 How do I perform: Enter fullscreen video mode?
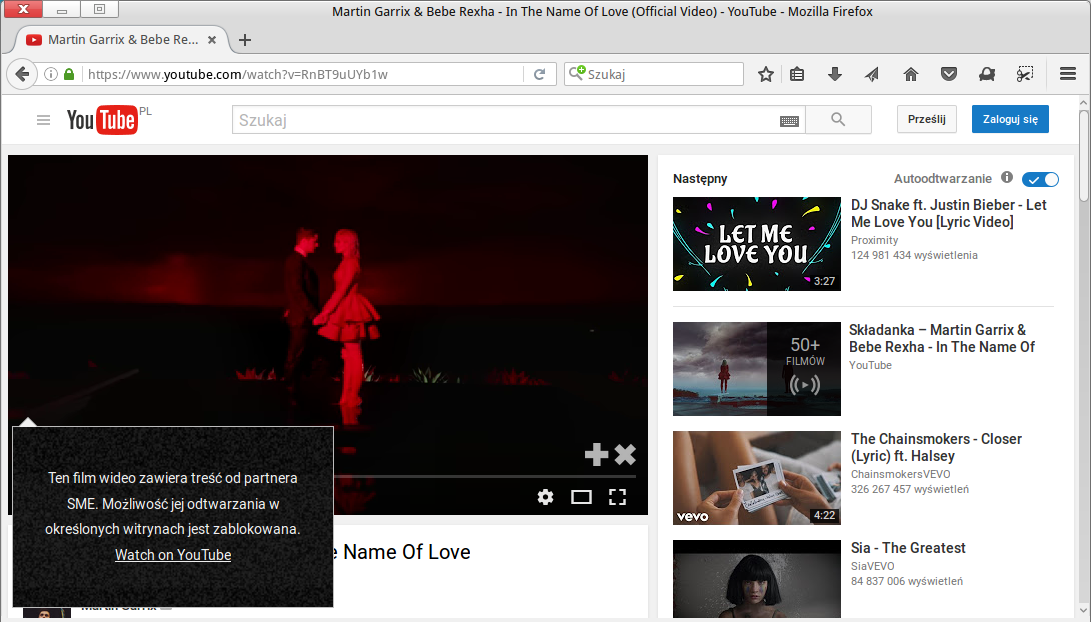[617, 497]
